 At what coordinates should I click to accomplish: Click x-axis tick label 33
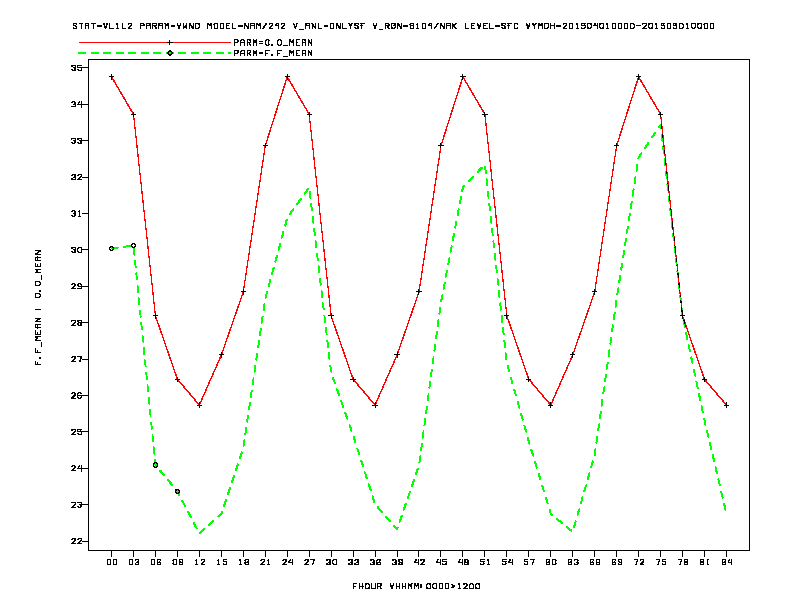click(353, 562)
